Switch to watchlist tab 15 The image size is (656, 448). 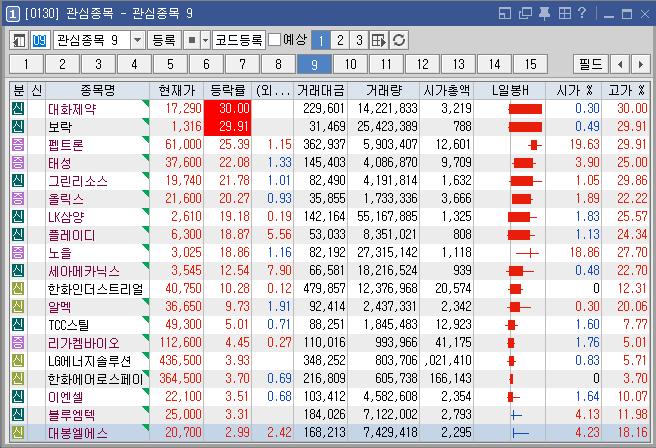[530, 64]
